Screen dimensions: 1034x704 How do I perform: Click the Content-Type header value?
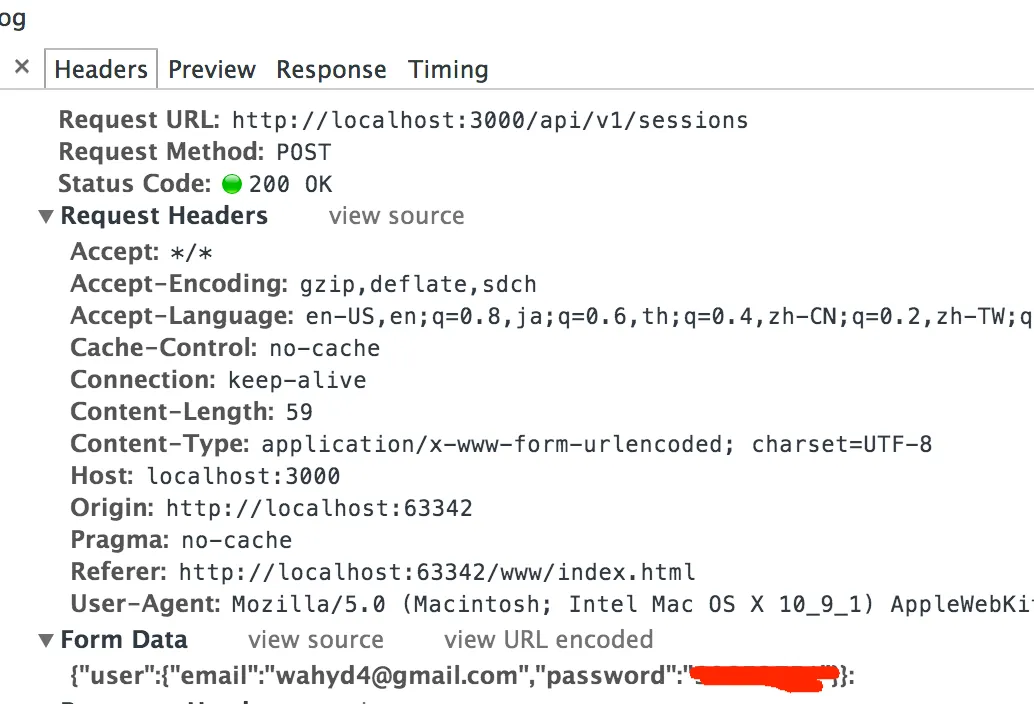pyautogui.click(x=596, y=444)
